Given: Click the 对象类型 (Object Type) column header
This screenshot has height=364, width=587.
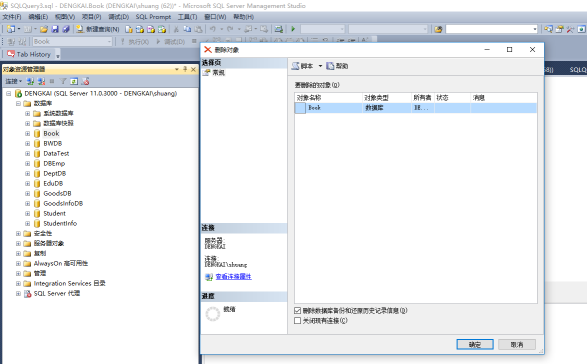Looking at the screenshot, I should pos(386,98).
